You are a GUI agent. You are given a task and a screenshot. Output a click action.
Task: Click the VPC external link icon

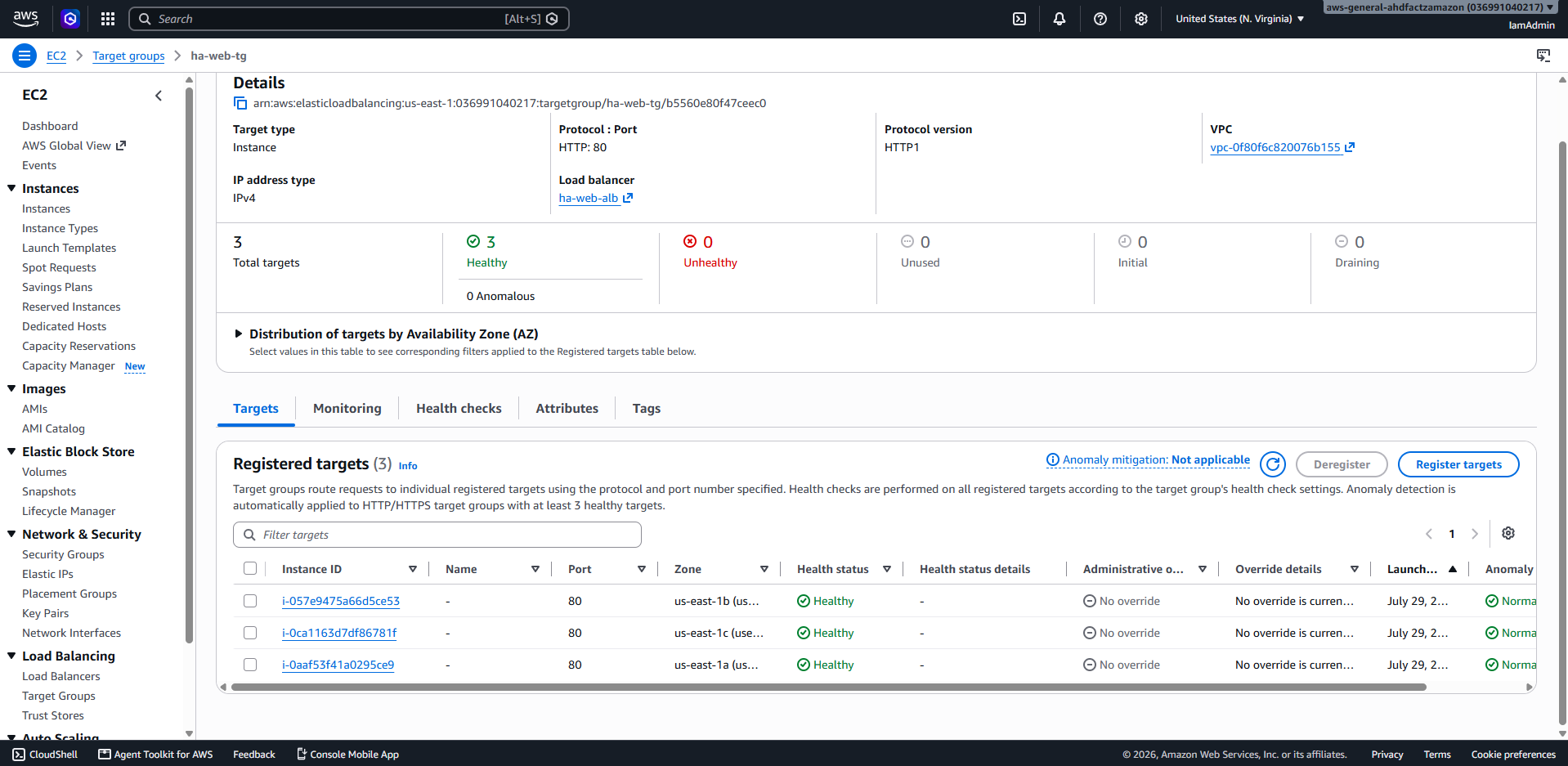click(1350, 147)
